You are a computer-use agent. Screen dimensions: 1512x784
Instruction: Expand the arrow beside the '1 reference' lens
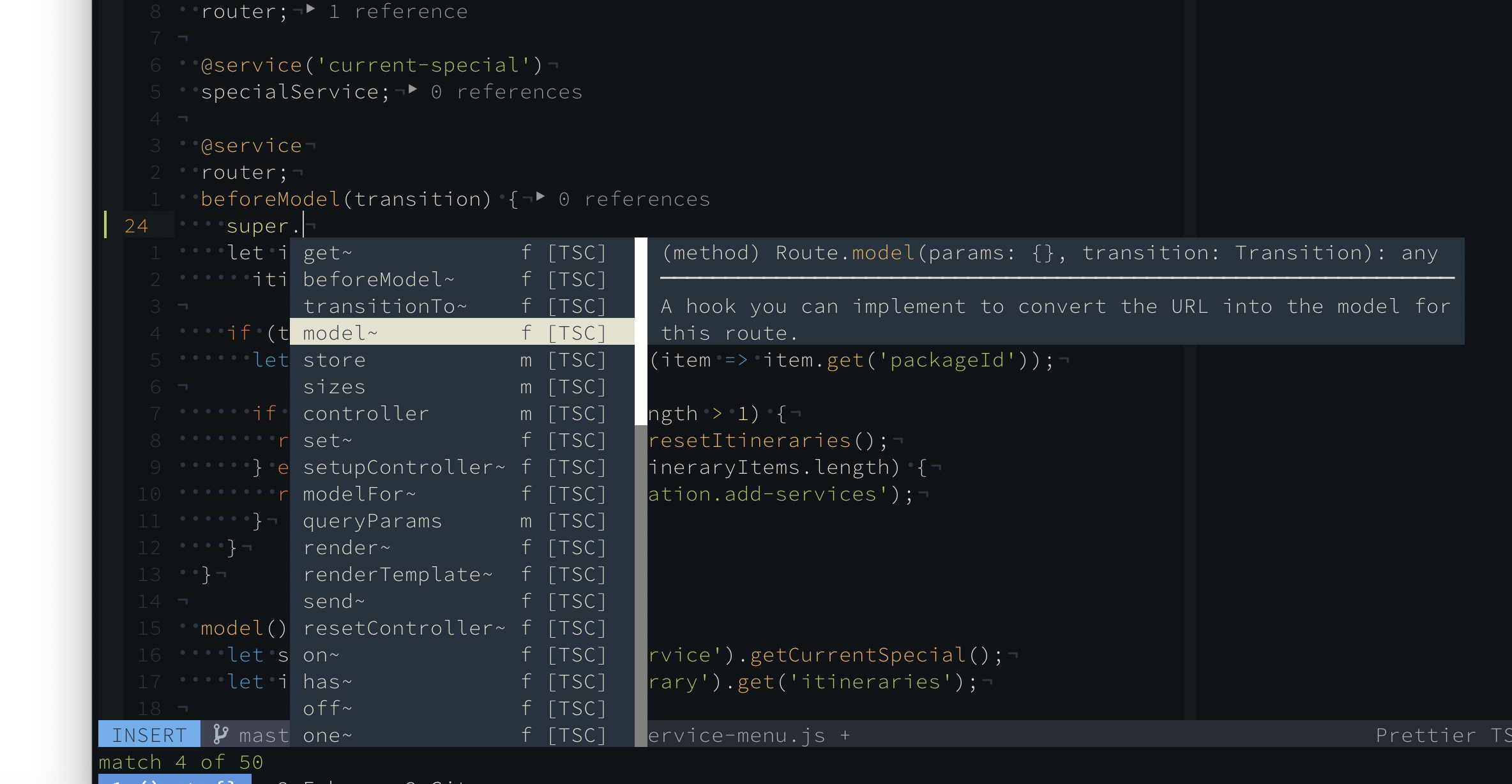point(310,9)
